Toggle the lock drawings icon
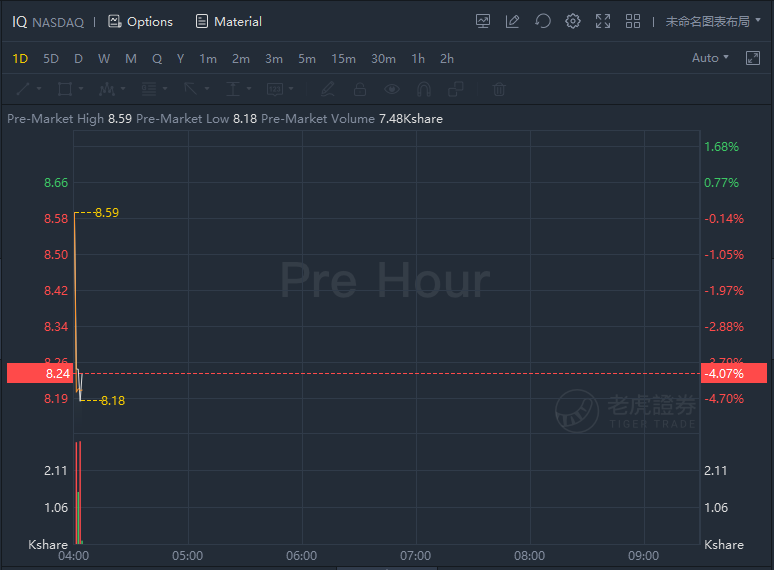Viewport: 774px width, 570px height. pos(360,89)
